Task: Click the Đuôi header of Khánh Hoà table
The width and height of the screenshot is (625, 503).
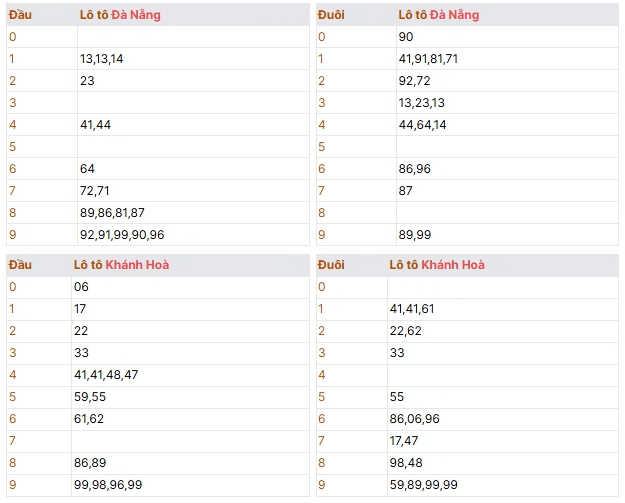Action: point(331,265)
